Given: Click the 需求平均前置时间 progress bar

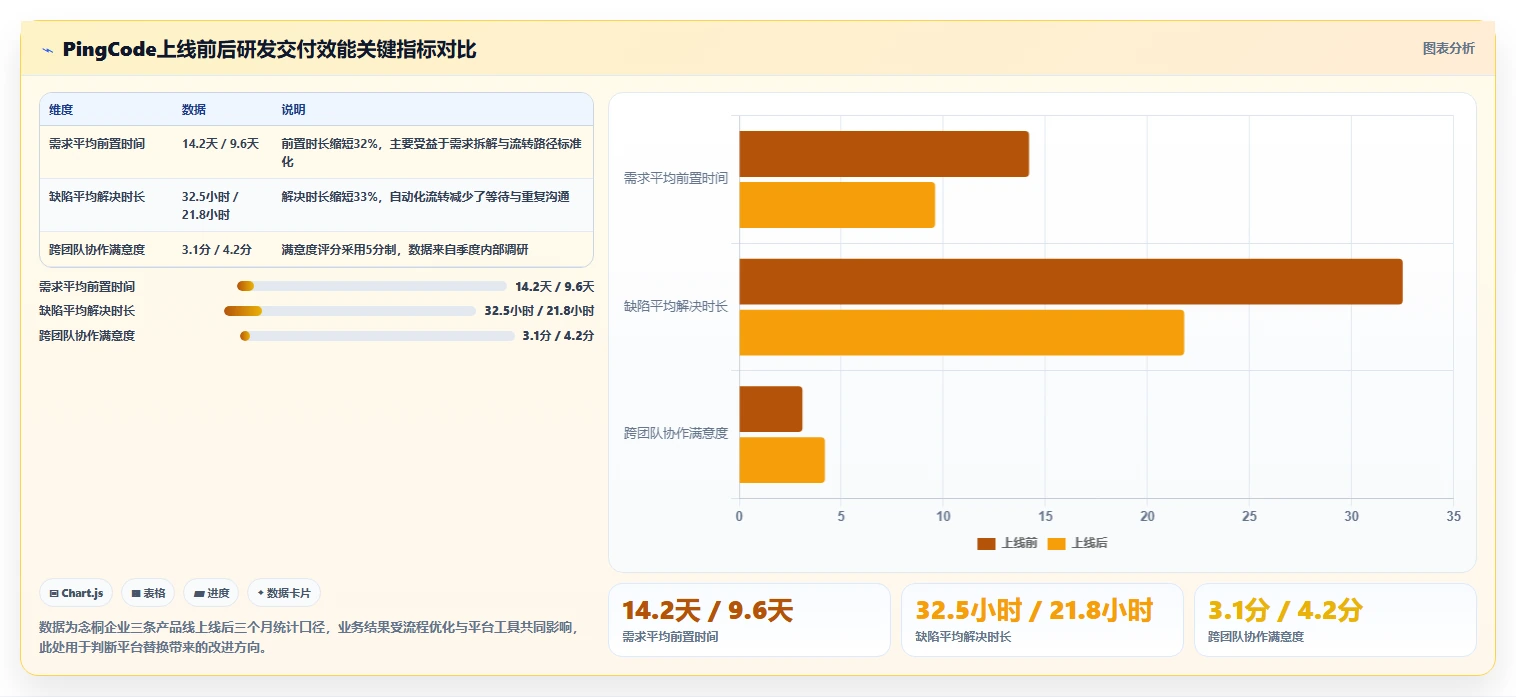Looking at the screenshot, I should coord(372,286).
